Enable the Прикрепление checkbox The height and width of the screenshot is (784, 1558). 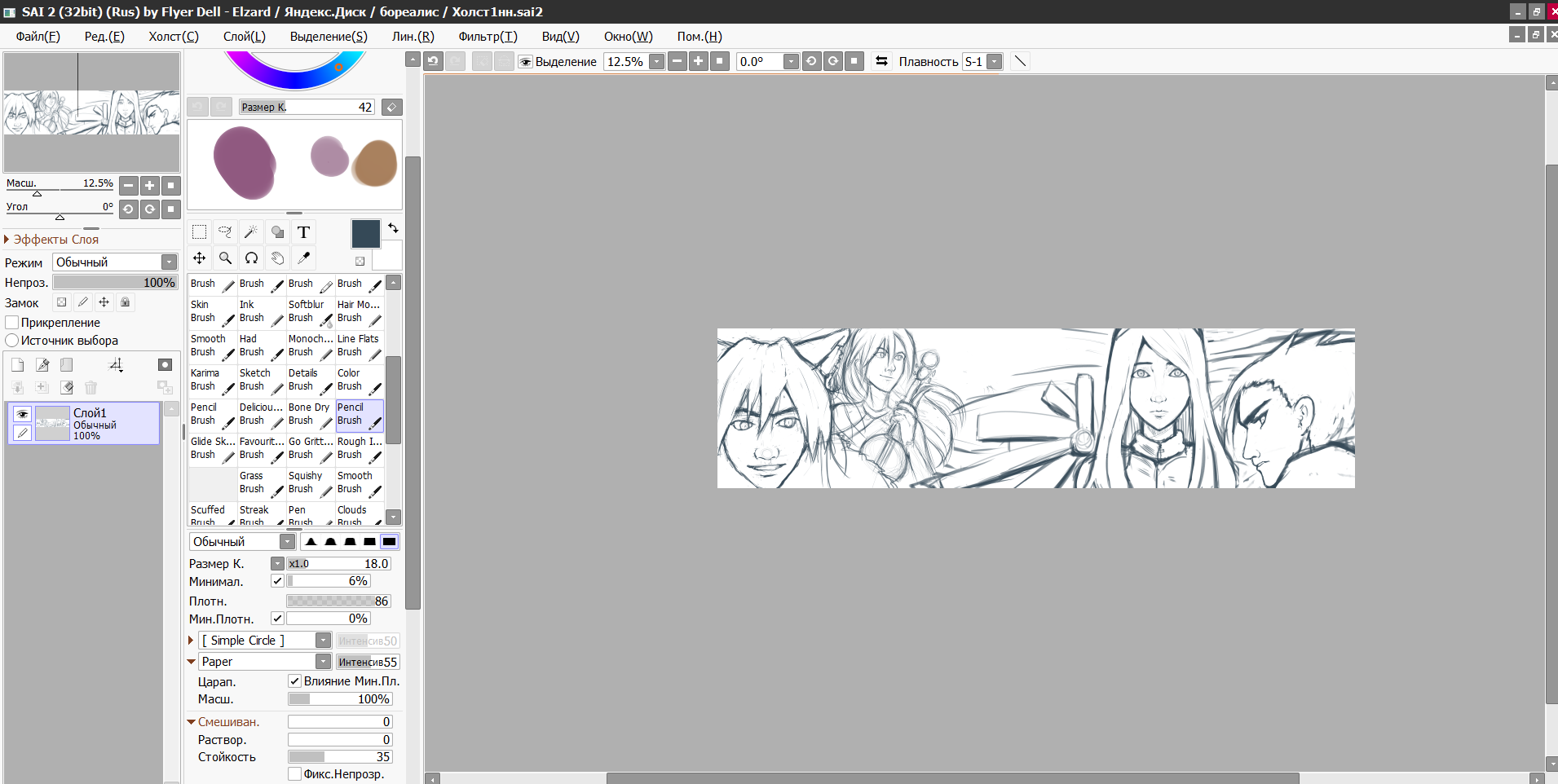pos(12,323)
